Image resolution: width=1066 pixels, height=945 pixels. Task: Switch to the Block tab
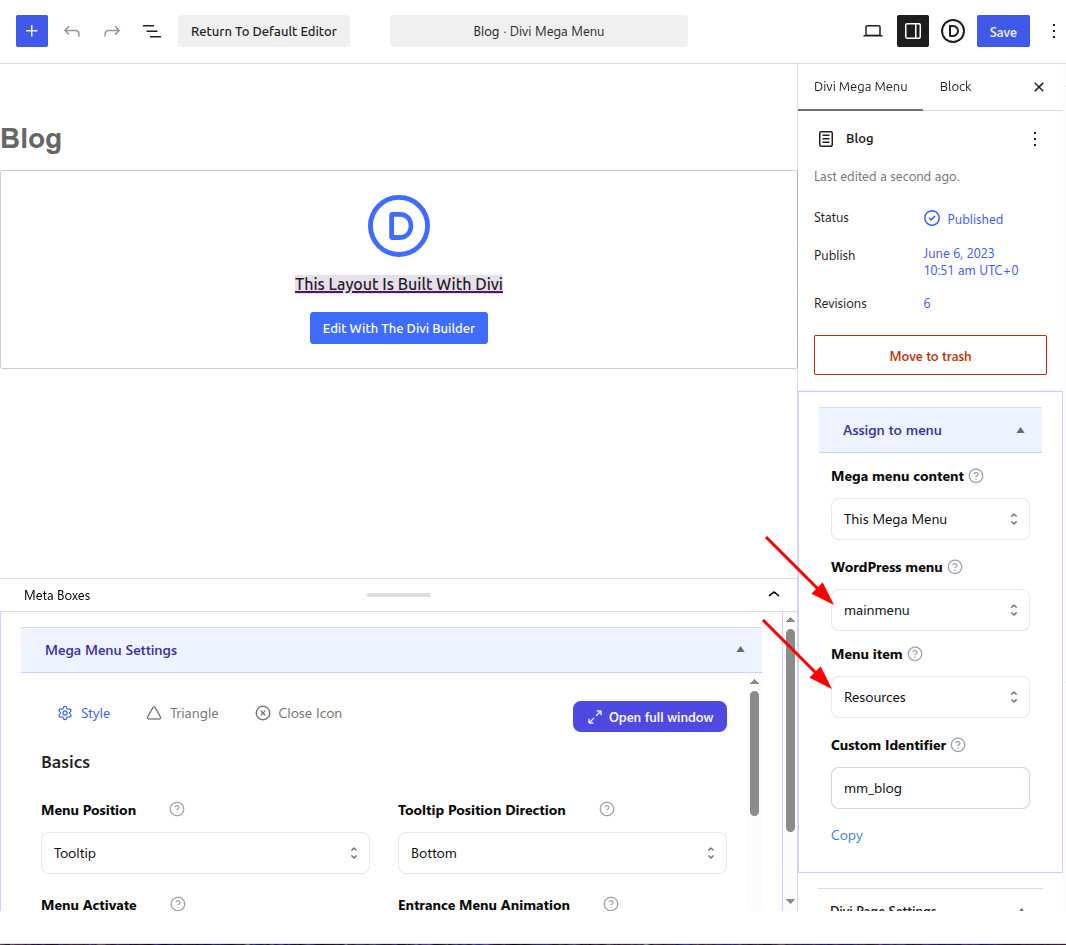[955, 86]
